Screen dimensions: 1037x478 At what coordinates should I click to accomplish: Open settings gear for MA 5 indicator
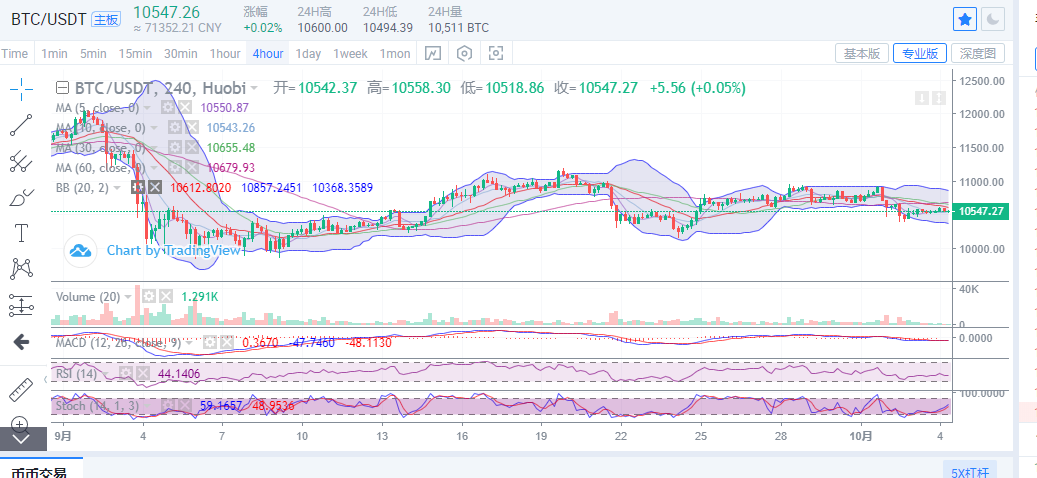[x=169, y=108]
